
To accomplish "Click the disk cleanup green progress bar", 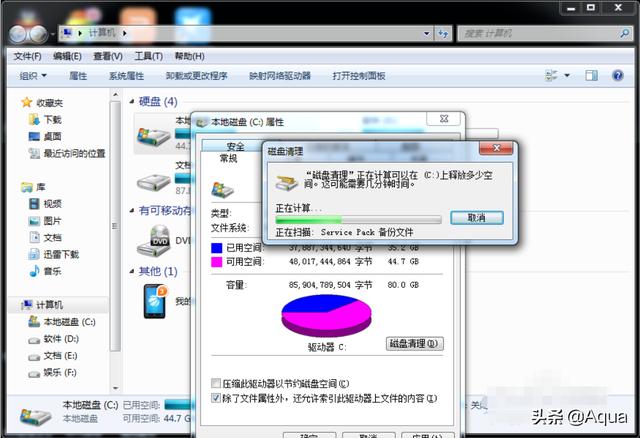I will [358, 220].
